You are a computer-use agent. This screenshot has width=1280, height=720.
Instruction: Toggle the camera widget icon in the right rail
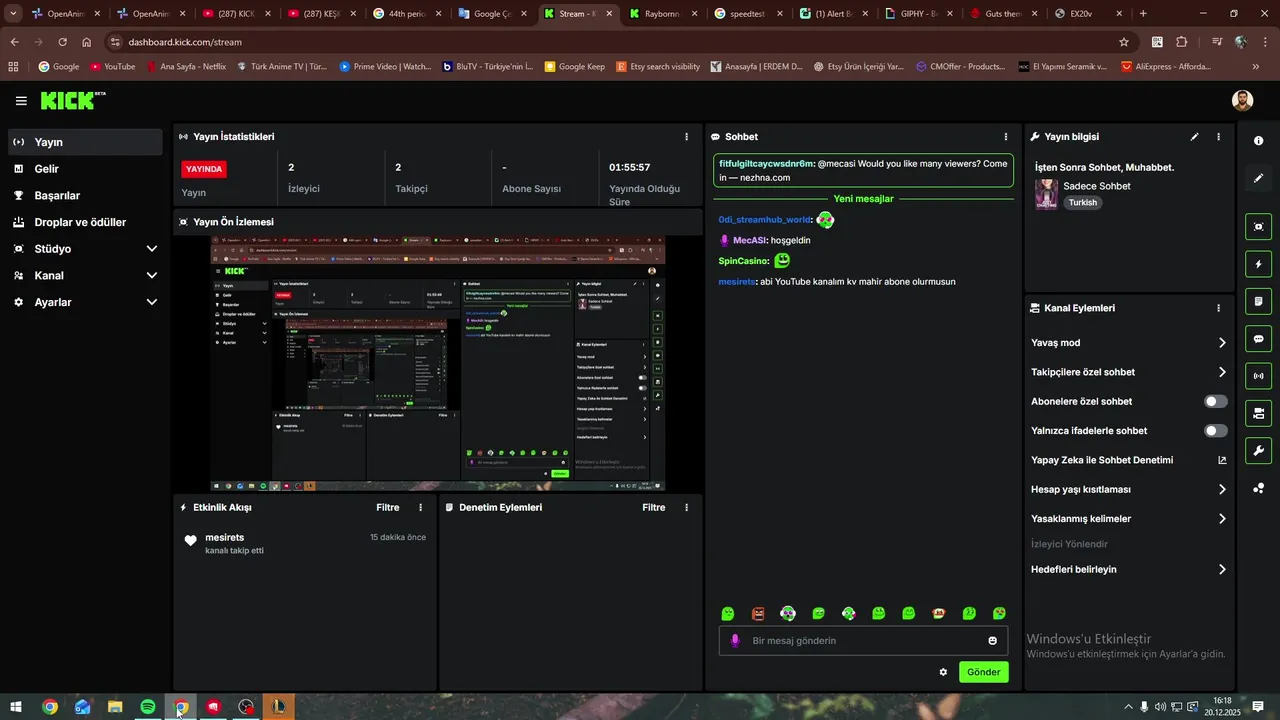(x=1258, y=413)
